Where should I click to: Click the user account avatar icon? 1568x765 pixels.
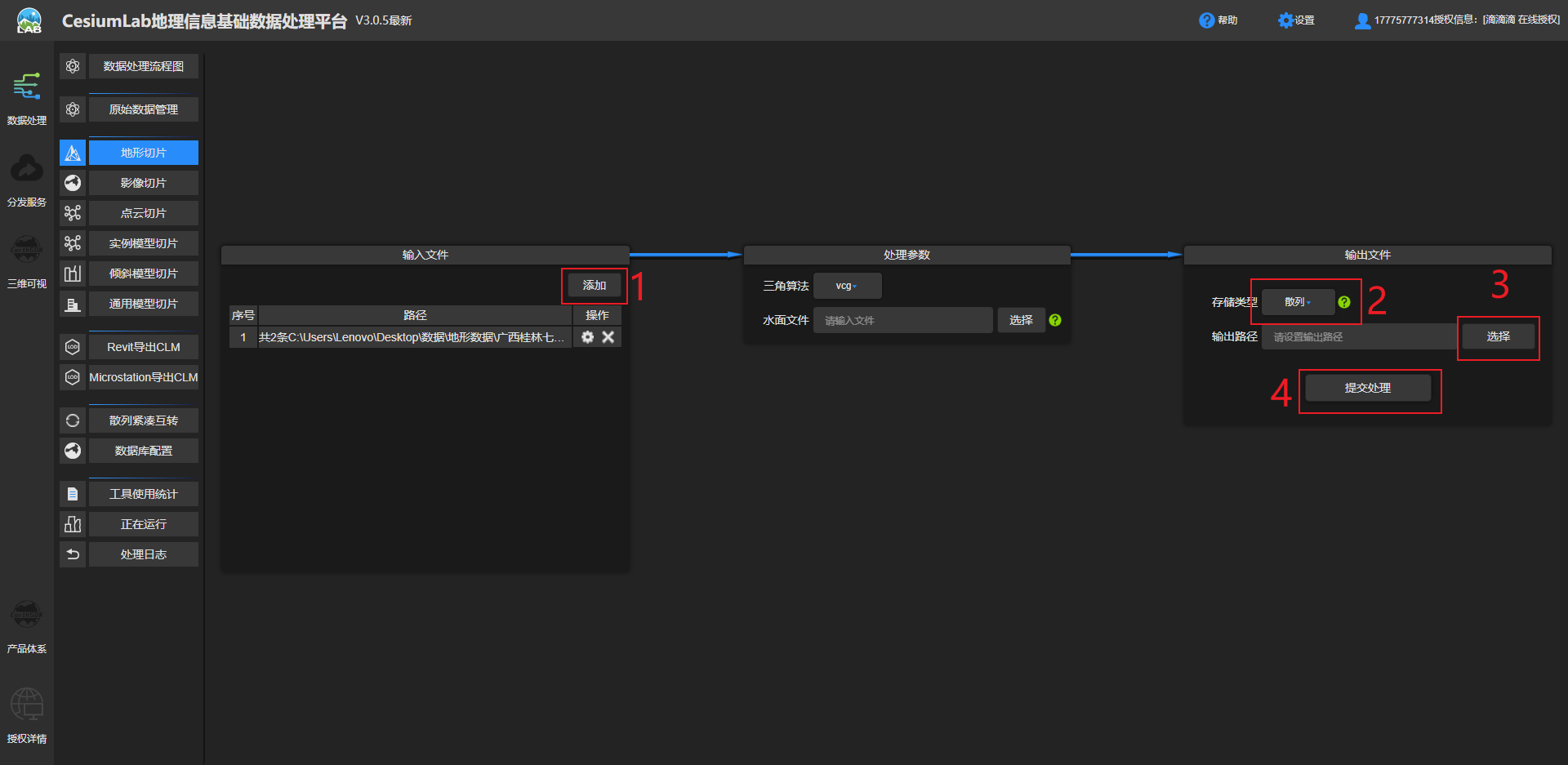pyautogui.click(x=1362, y=20)
